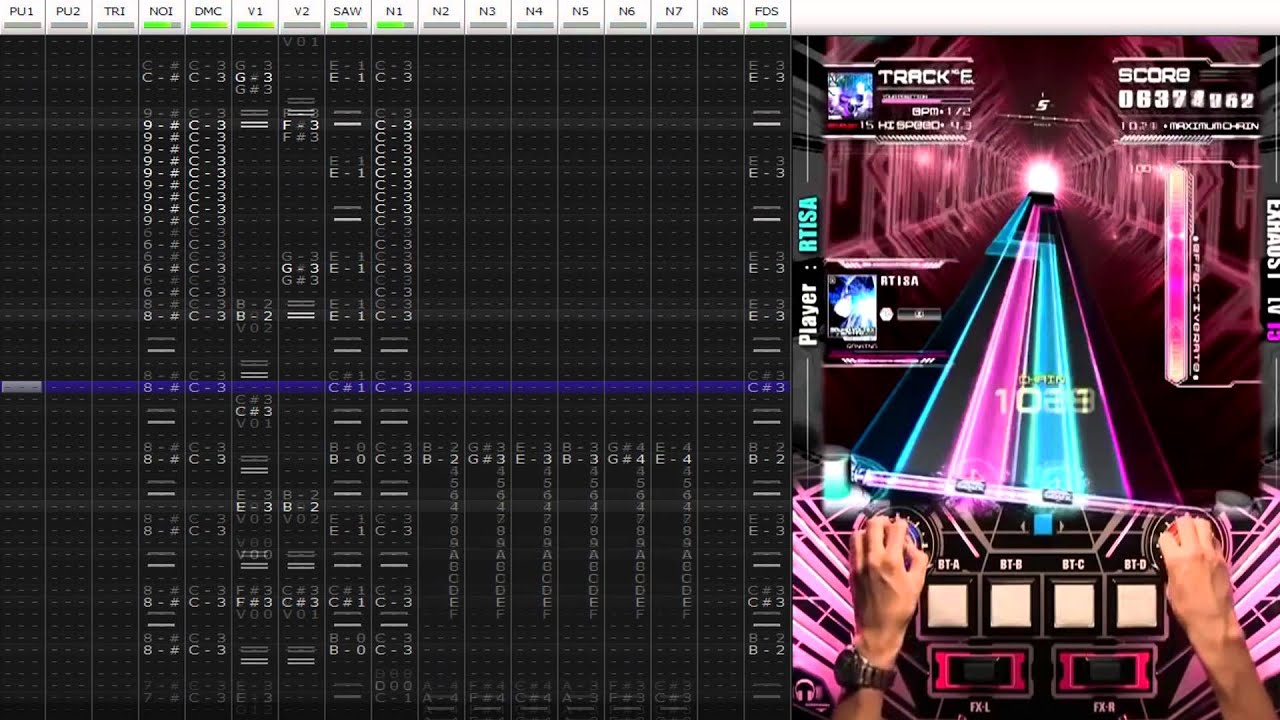Click the green level meter under NOI

pyautogui.click(x=161, y=24)
